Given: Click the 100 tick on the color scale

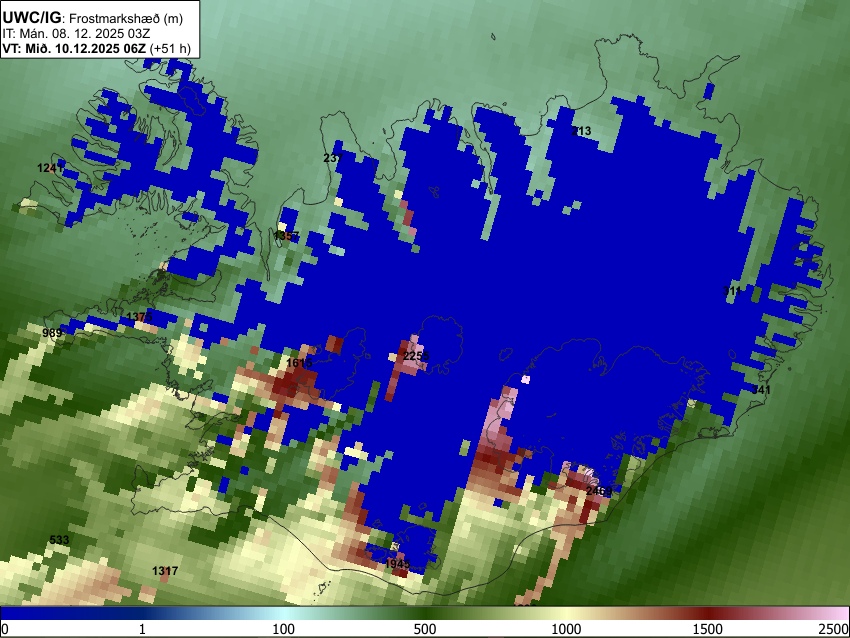Looking at the screenshot, I should (284, 629).
